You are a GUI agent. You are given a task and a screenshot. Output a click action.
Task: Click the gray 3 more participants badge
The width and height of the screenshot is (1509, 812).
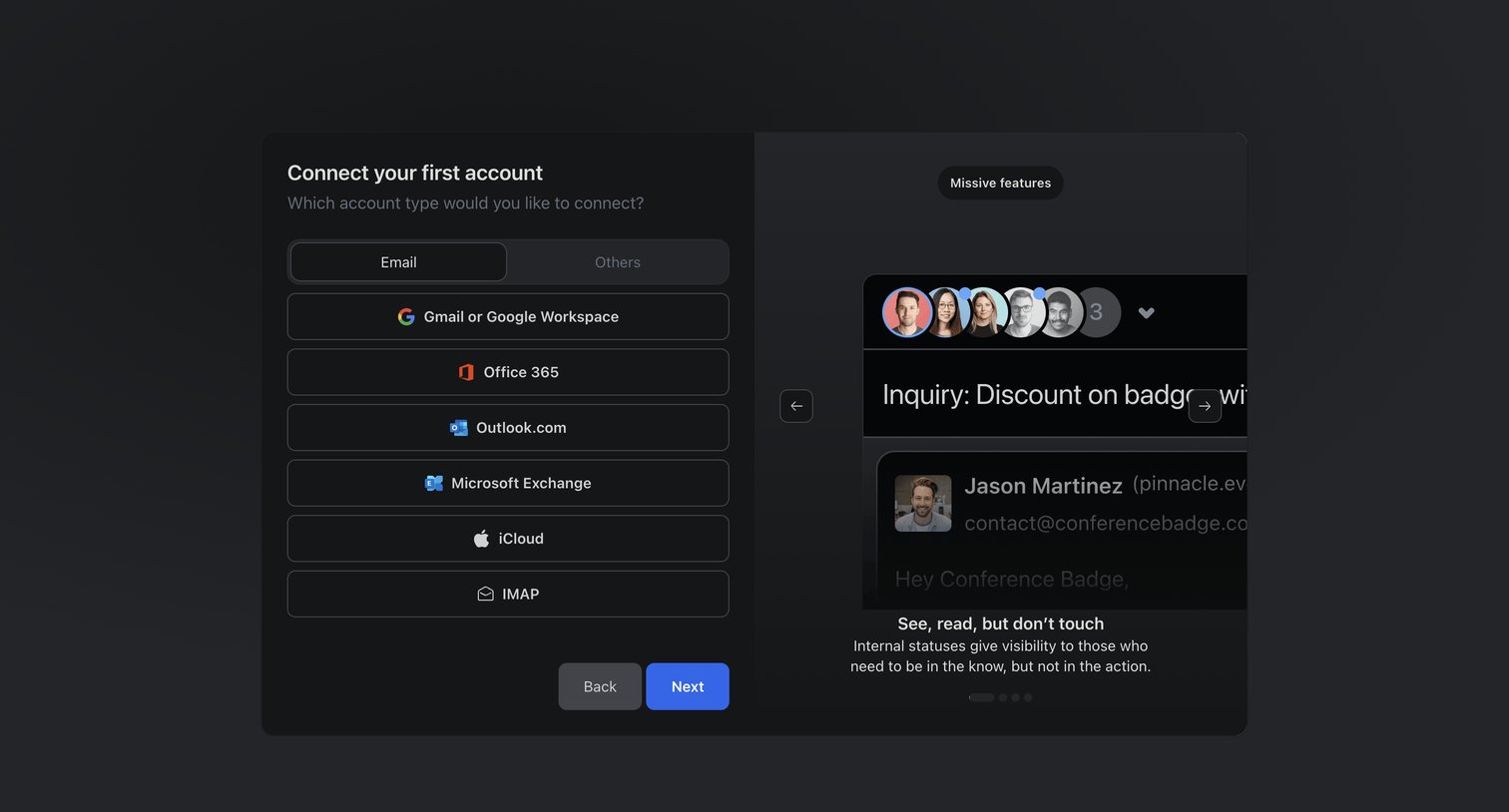[x=1099, y=312]
